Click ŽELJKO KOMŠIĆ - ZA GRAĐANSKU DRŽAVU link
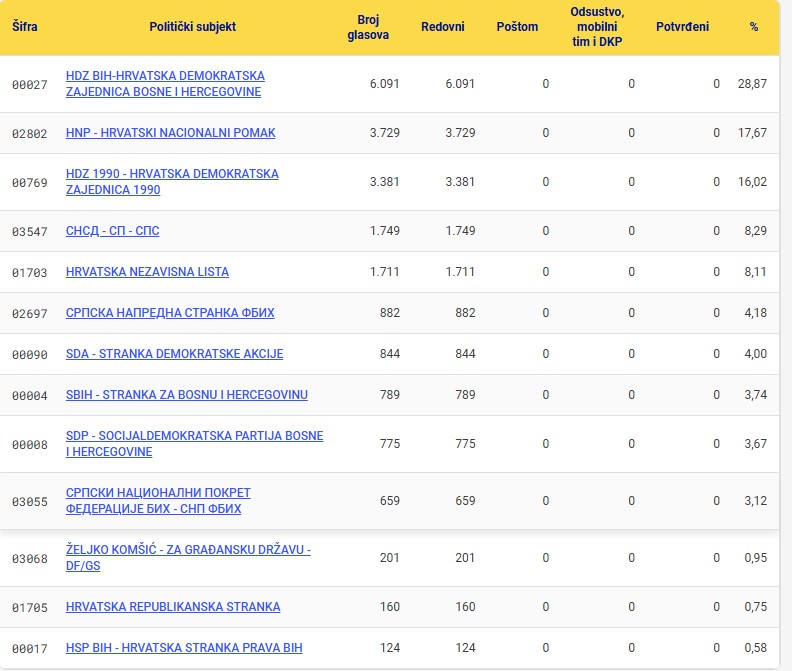 (x=188, y=558)
